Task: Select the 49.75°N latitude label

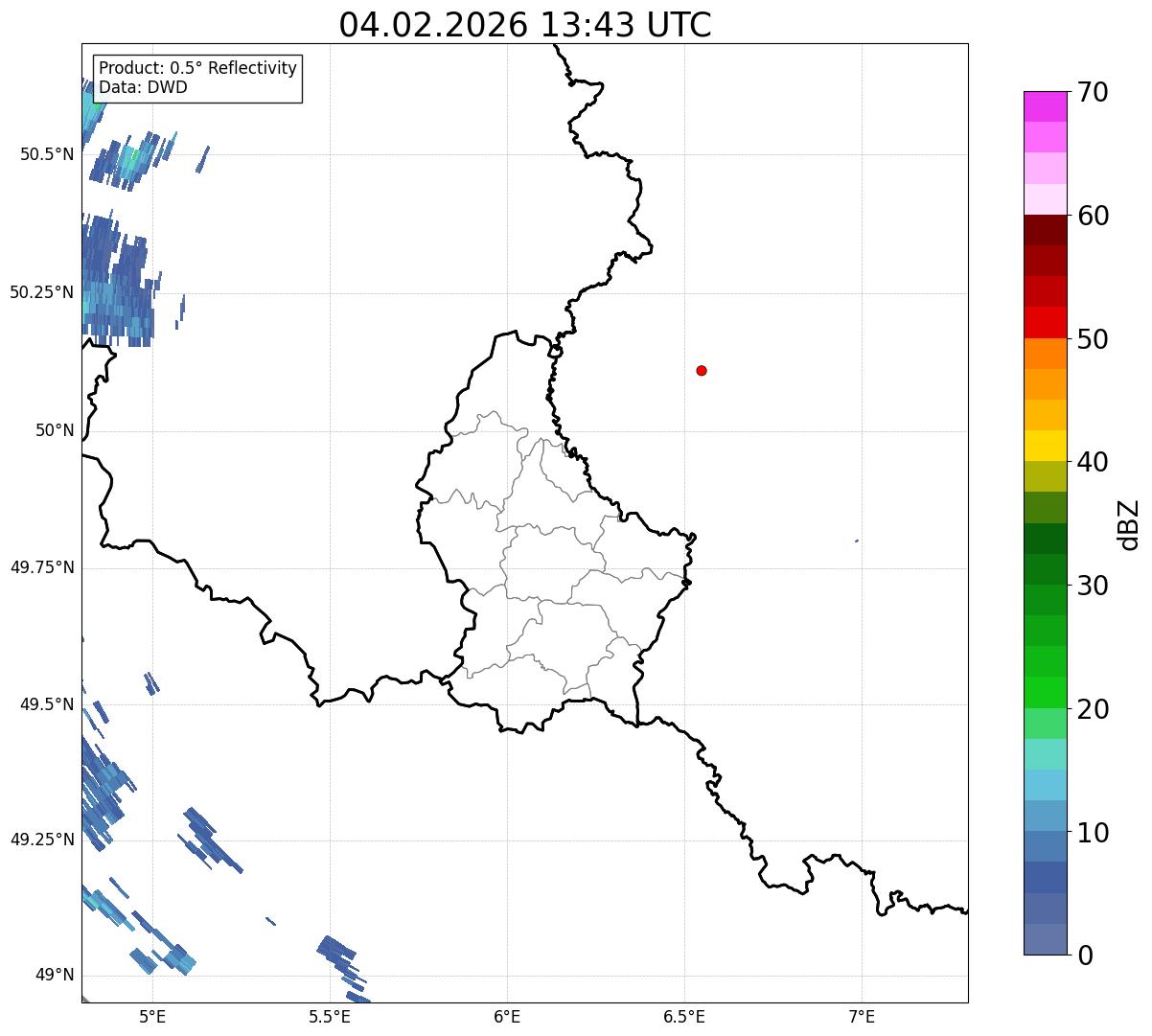Action: click(42, 567)
